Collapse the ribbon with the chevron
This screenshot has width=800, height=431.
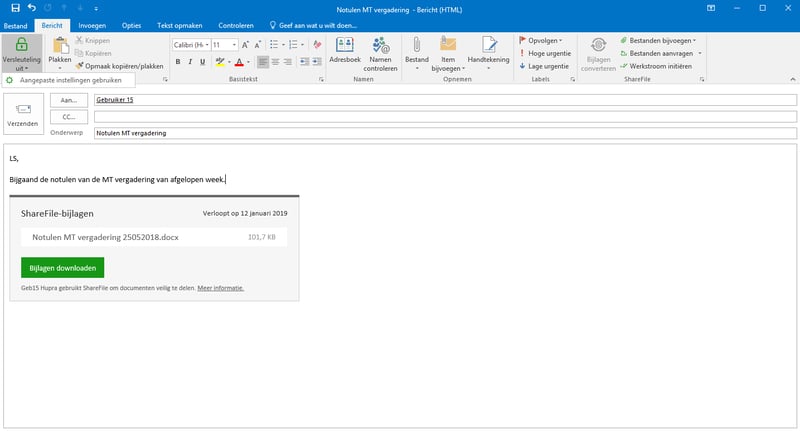792,80
